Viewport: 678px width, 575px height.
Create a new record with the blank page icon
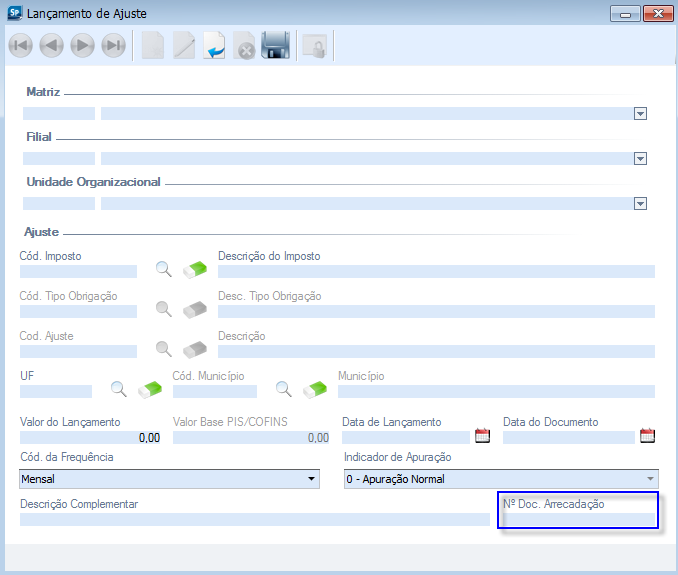pyautogui.click(x=153, y=45)
